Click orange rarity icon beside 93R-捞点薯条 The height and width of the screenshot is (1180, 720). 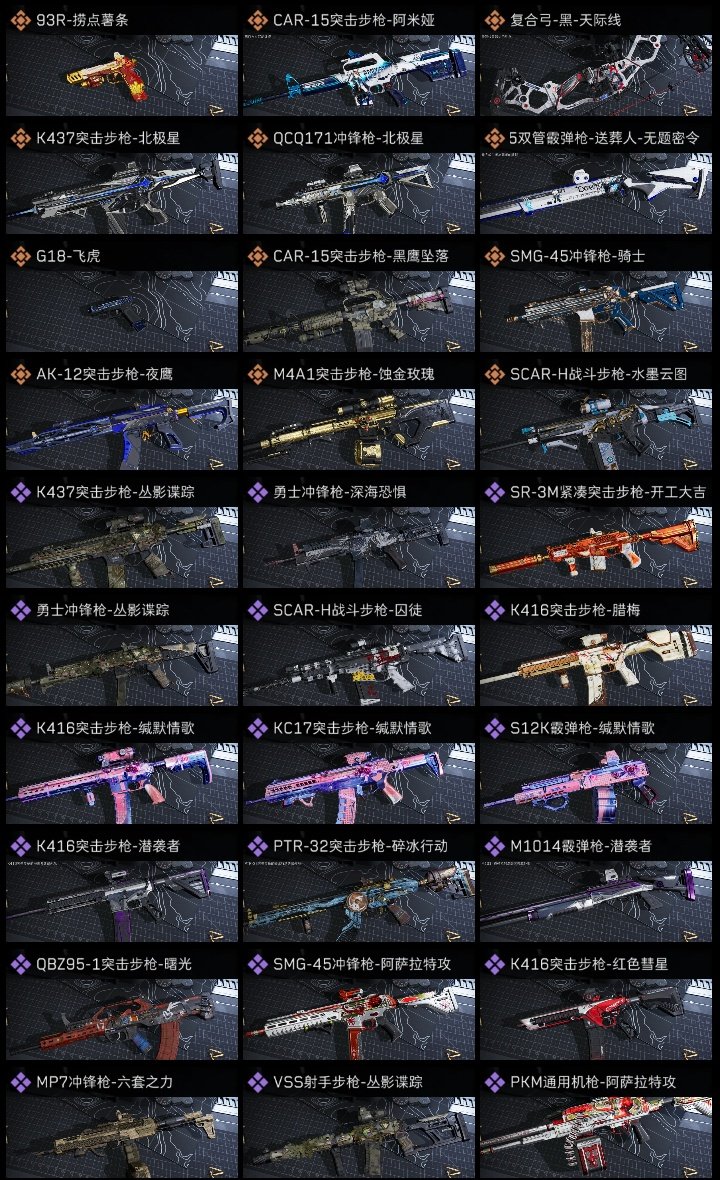[21, 20]
